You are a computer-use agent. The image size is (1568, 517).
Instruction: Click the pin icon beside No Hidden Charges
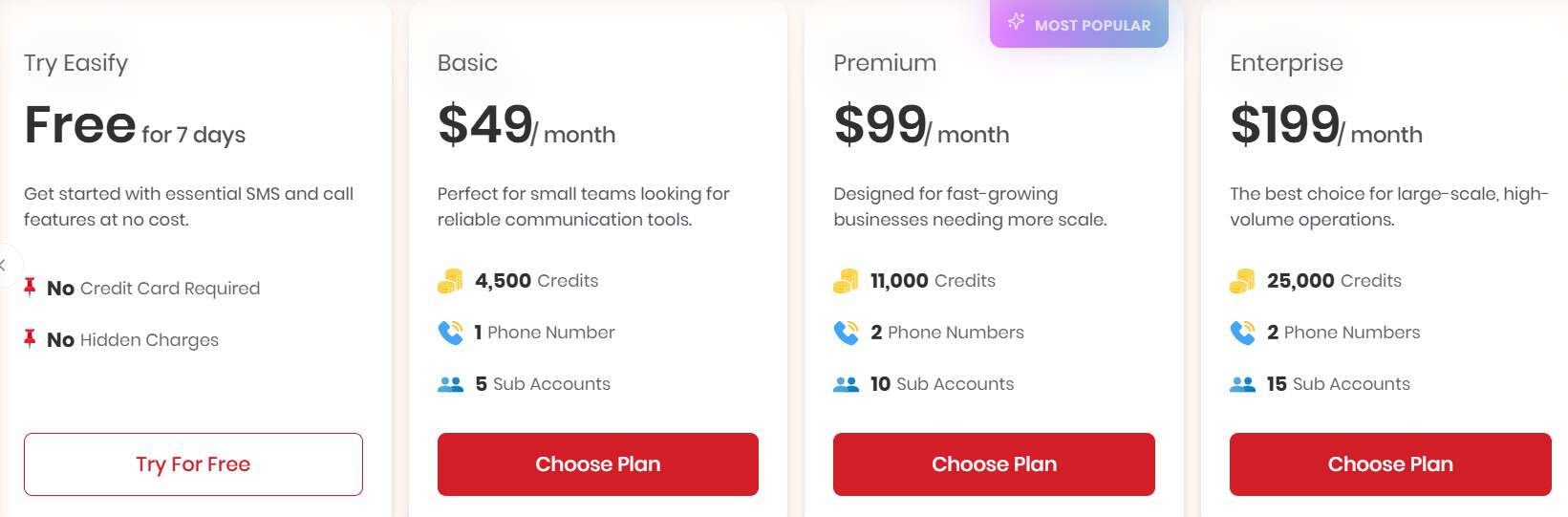pos(30,338)
